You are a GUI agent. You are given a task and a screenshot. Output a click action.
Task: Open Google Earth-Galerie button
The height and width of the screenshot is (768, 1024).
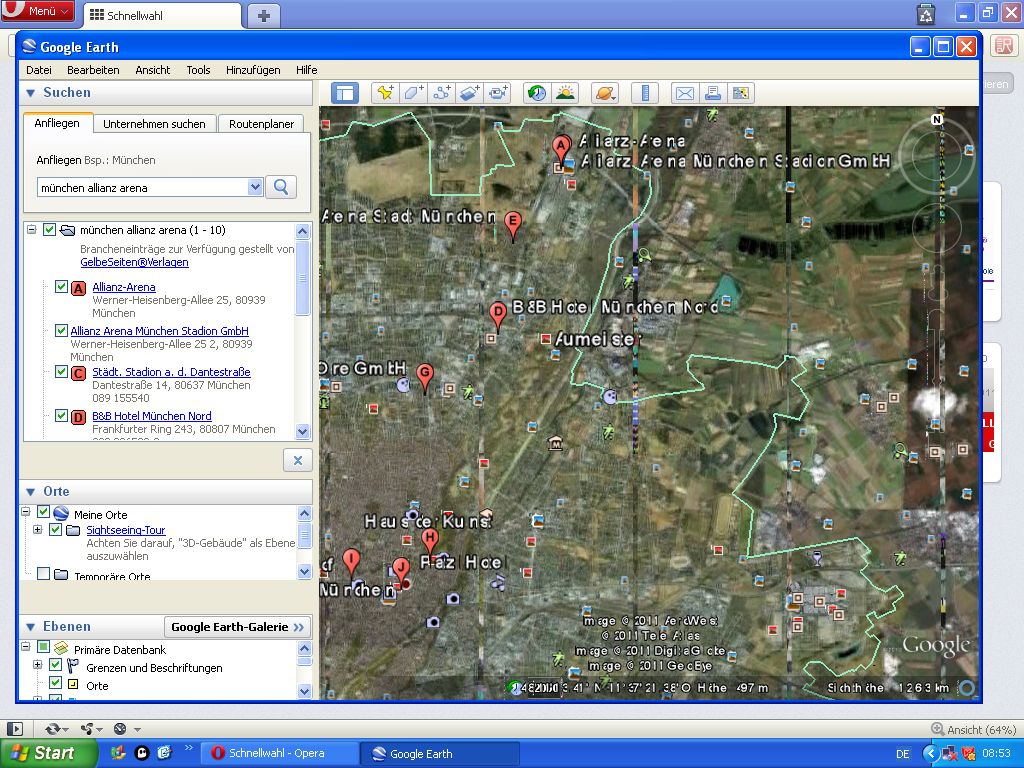point(237,627)
